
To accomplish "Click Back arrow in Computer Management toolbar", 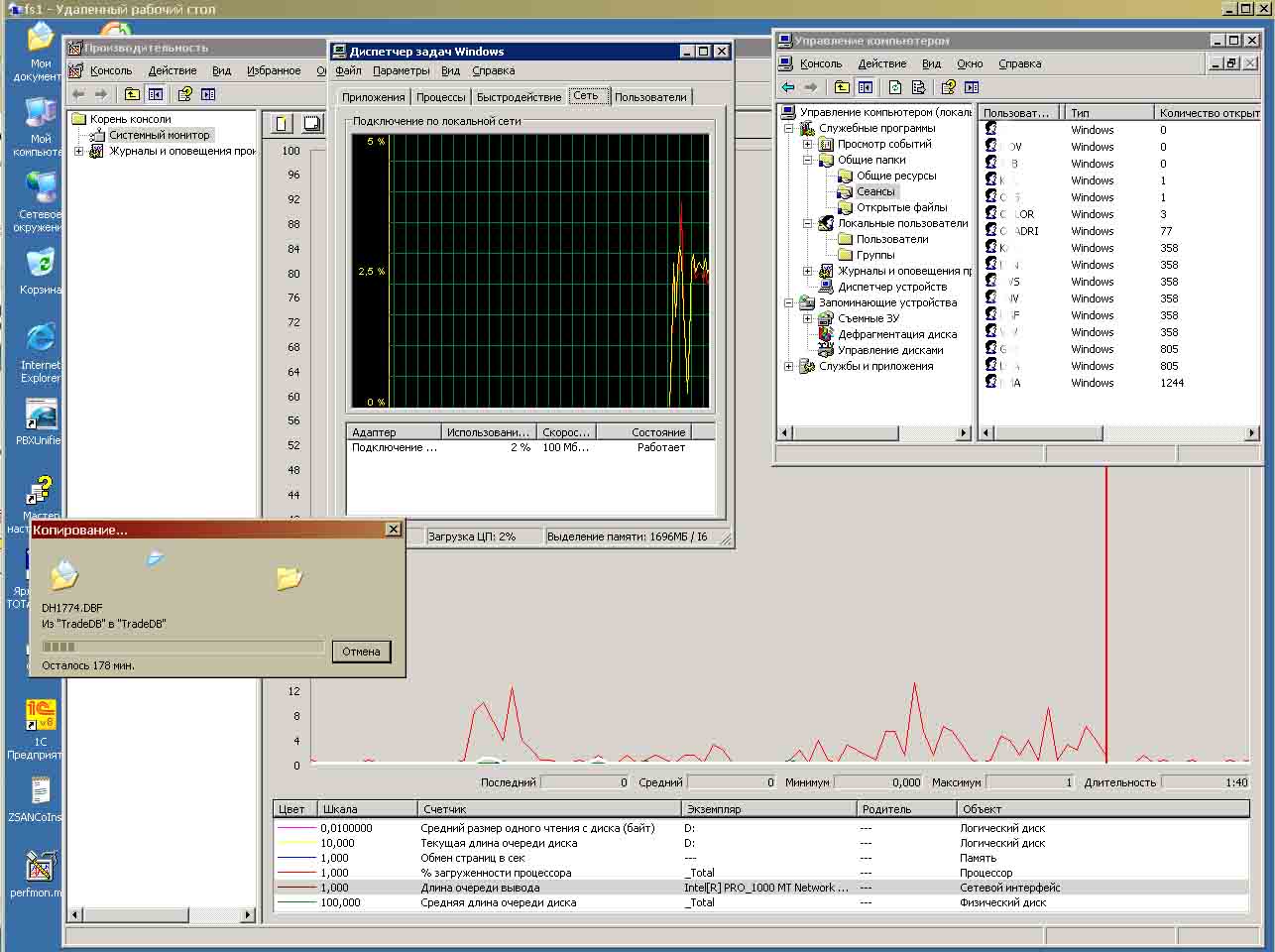I will click(788, 87).
